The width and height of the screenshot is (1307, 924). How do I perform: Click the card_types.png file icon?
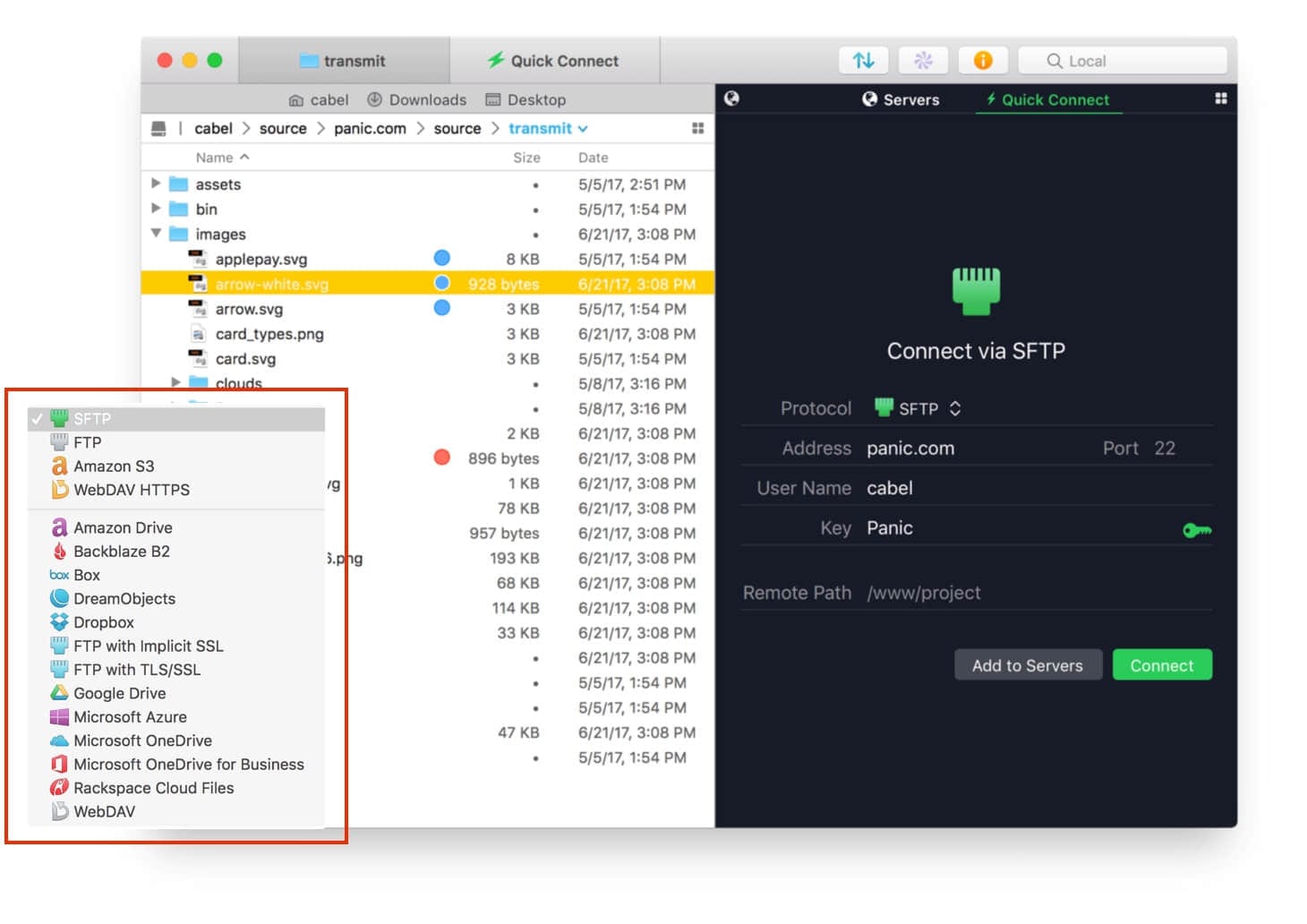coord(199,333)
